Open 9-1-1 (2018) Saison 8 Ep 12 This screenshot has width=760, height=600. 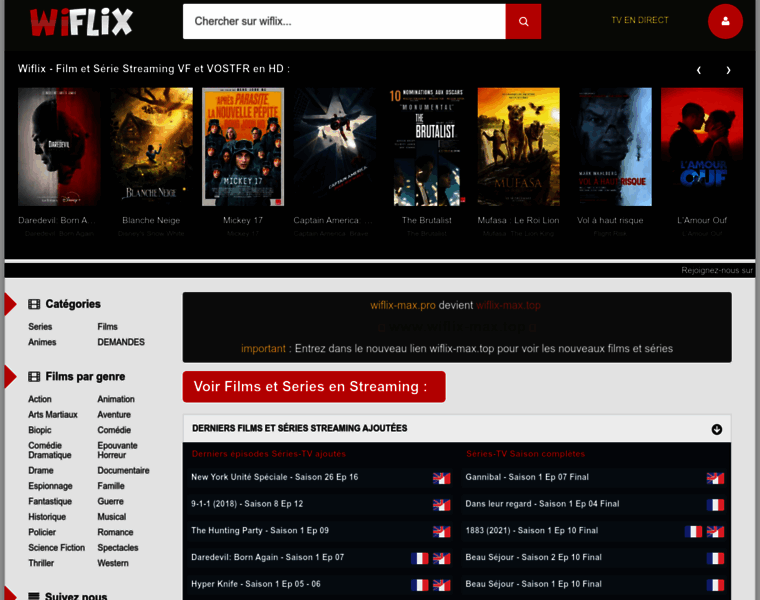247,504
